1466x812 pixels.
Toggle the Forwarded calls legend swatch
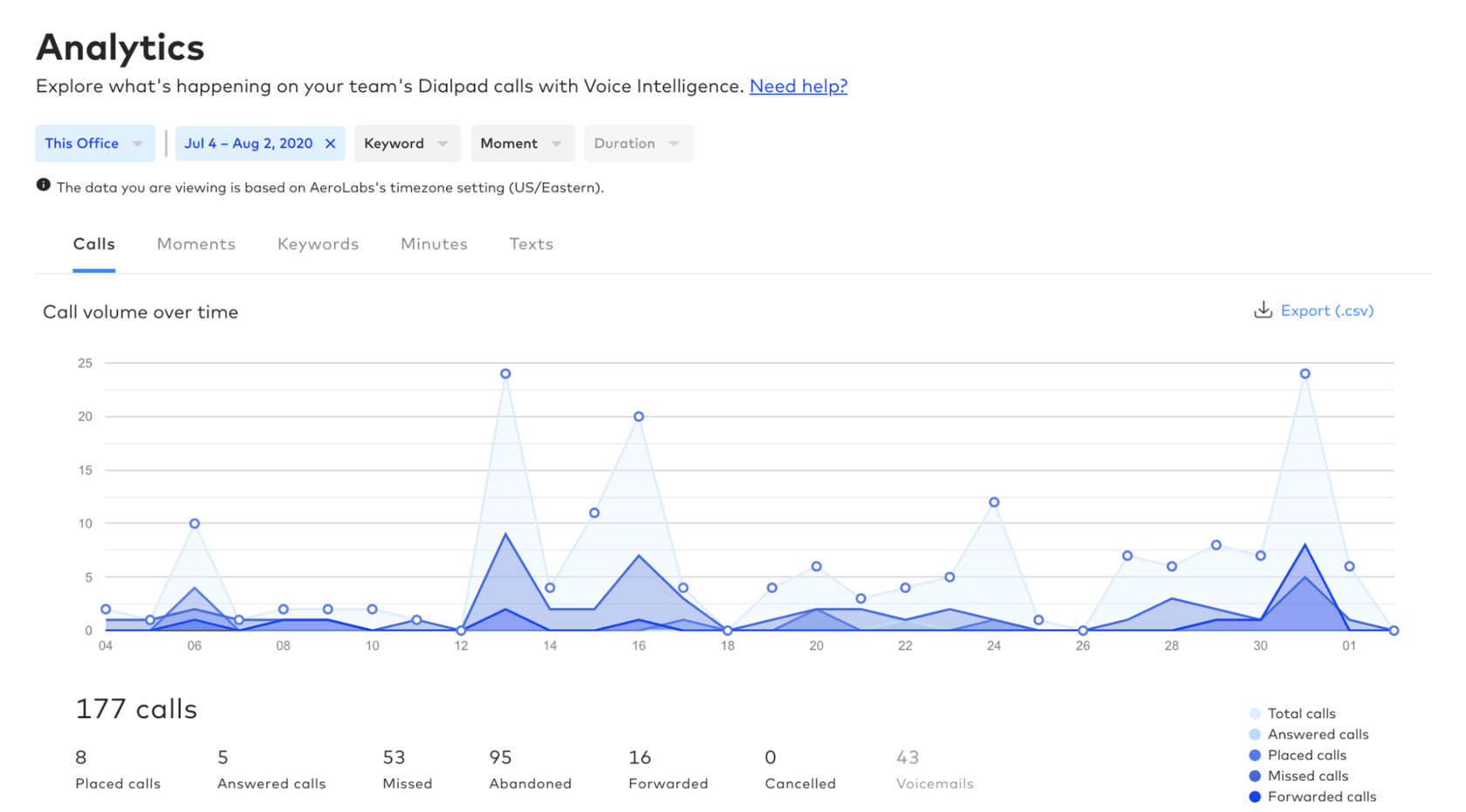point(1255,797)
